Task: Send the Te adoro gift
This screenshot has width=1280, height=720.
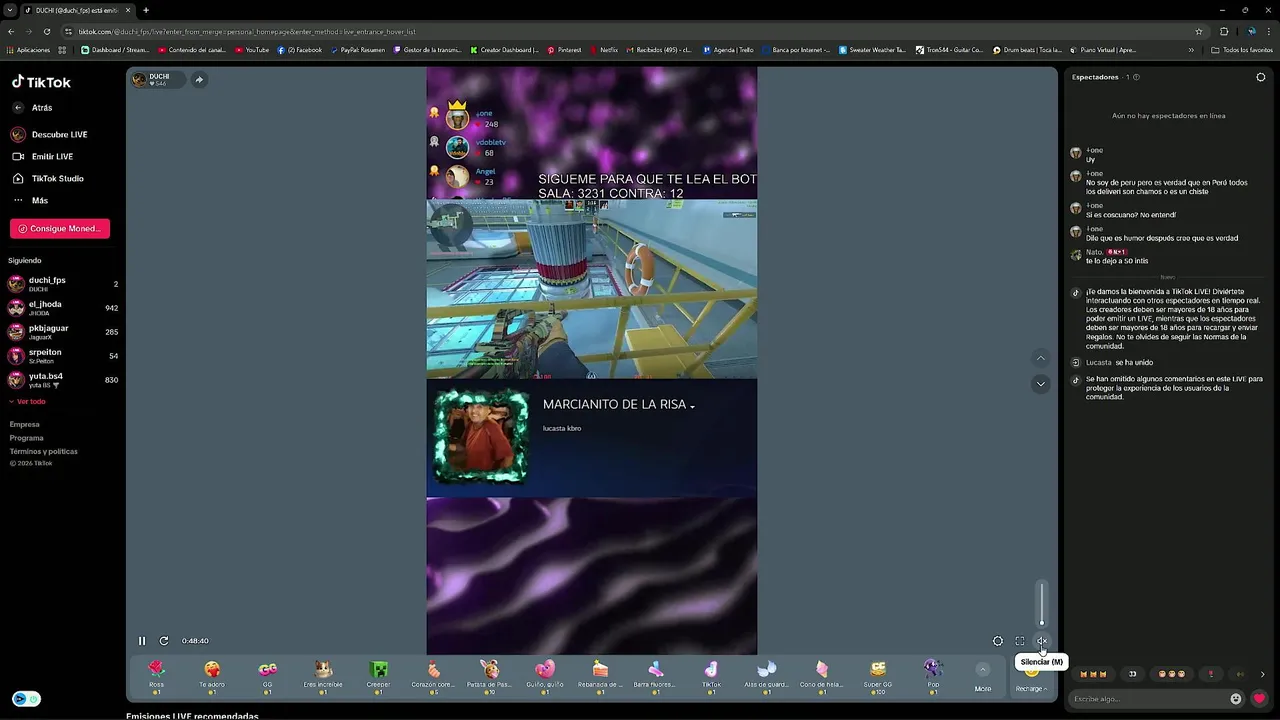Action: (x=212, y=676)
